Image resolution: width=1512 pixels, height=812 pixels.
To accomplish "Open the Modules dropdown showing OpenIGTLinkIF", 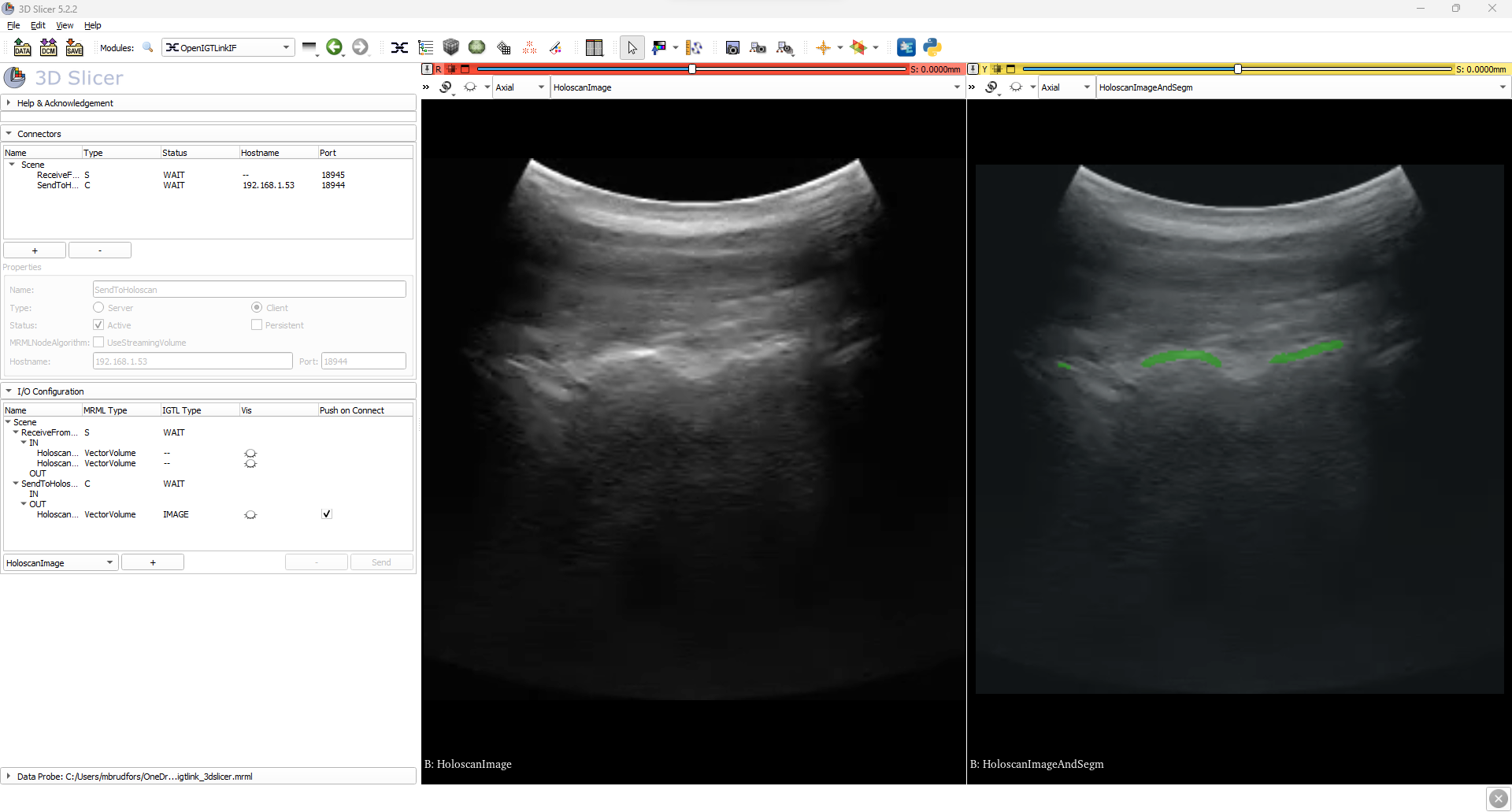I will tap(228, 47).
